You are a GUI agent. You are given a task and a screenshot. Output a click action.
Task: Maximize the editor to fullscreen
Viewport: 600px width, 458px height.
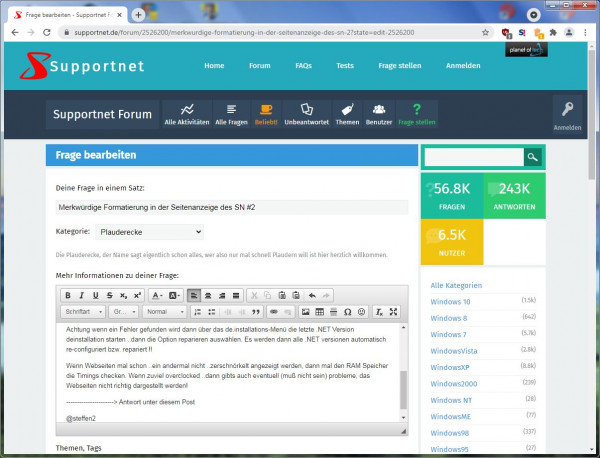pyautogui.click(x=393, y=312)
